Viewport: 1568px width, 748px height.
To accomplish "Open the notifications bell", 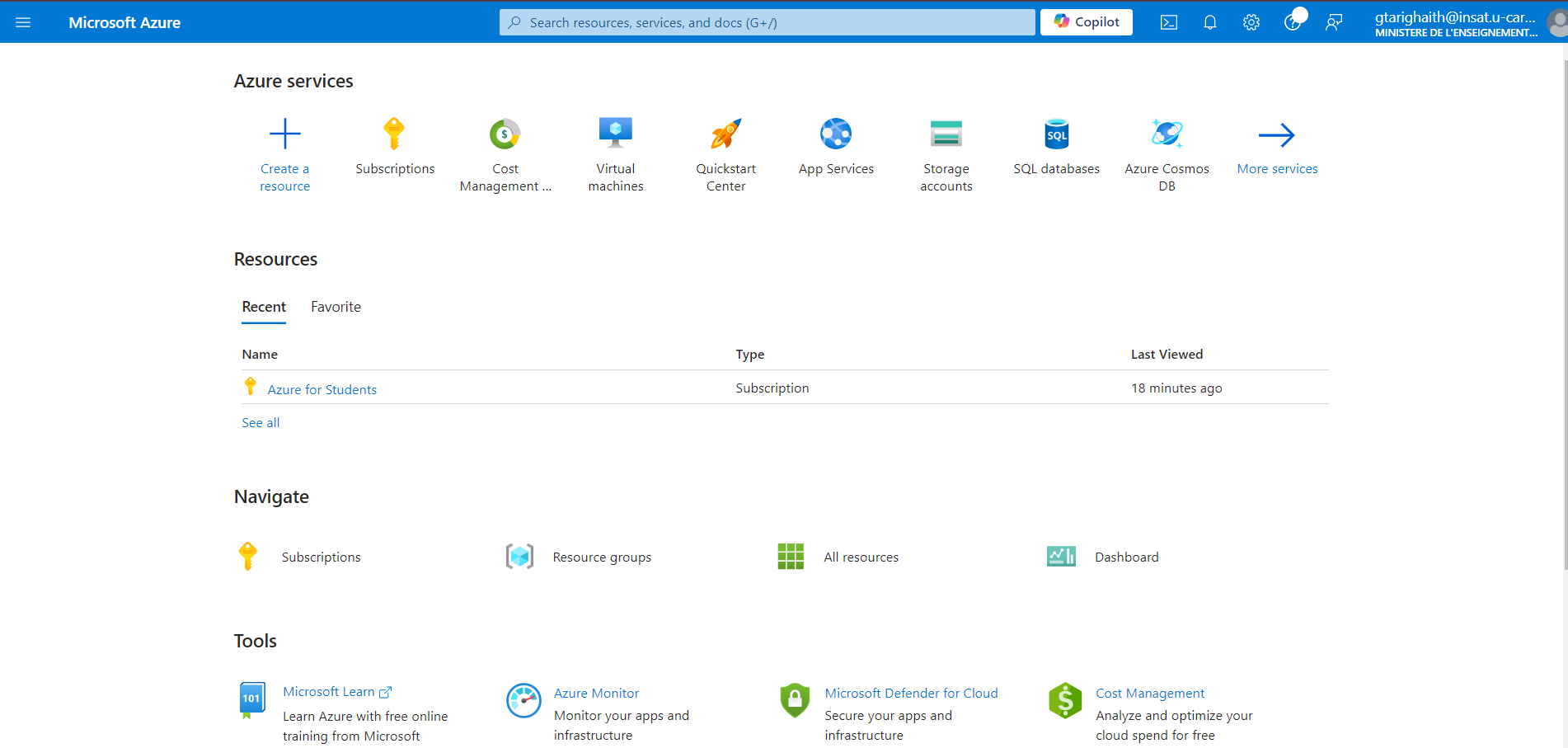I will (x=1209, y=22).
